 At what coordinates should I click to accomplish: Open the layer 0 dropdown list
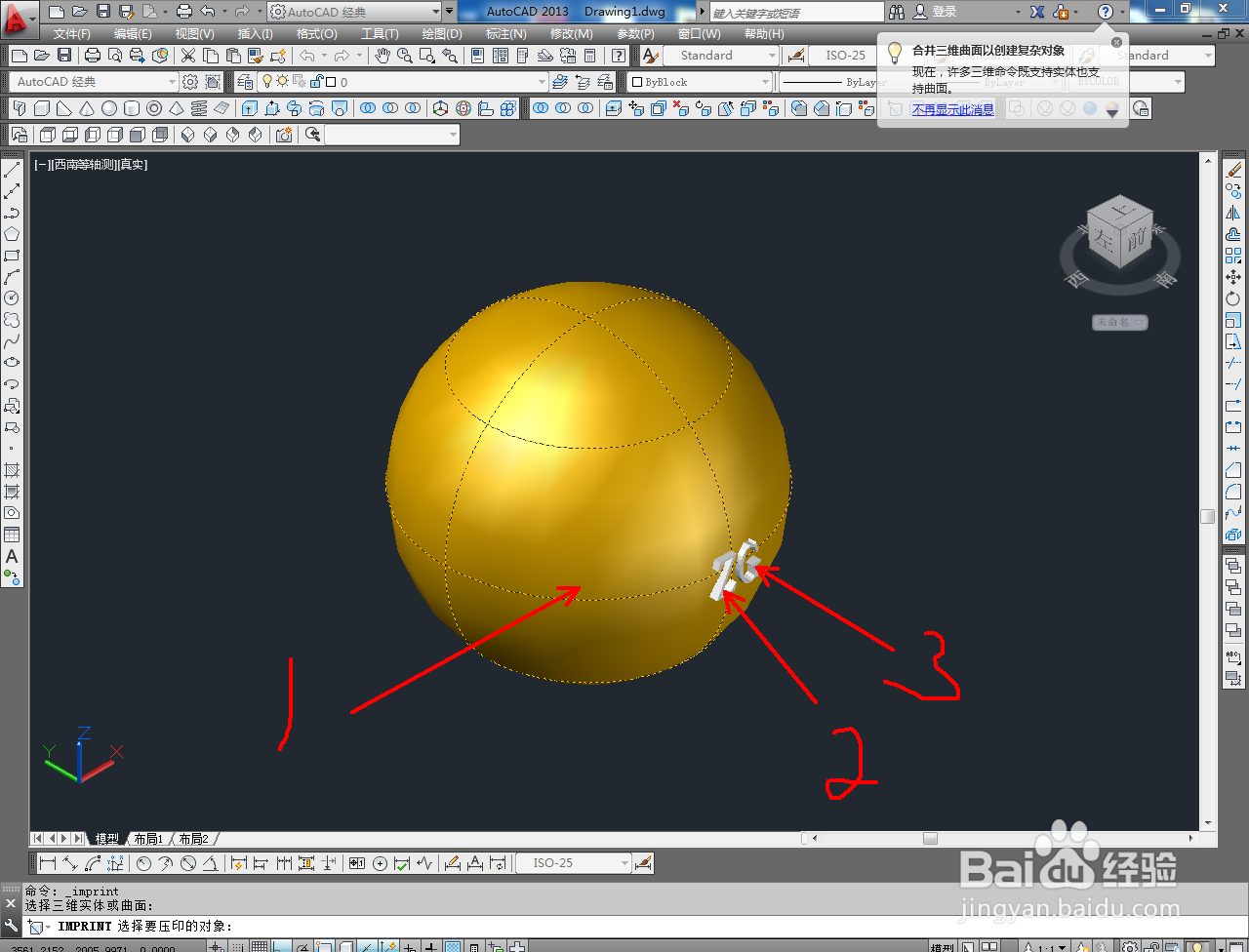[x=403, y=82]
